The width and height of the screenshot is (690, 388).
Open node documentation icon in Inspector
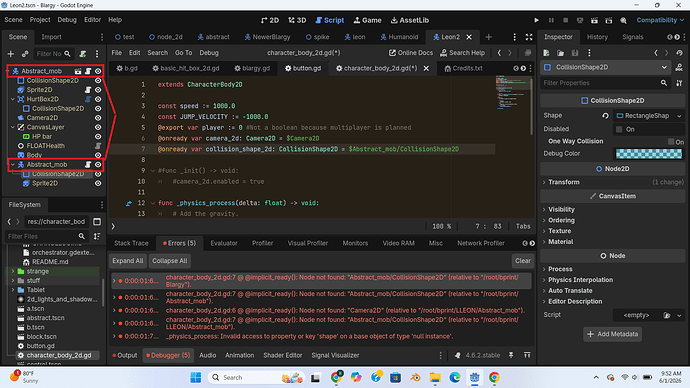679,67
